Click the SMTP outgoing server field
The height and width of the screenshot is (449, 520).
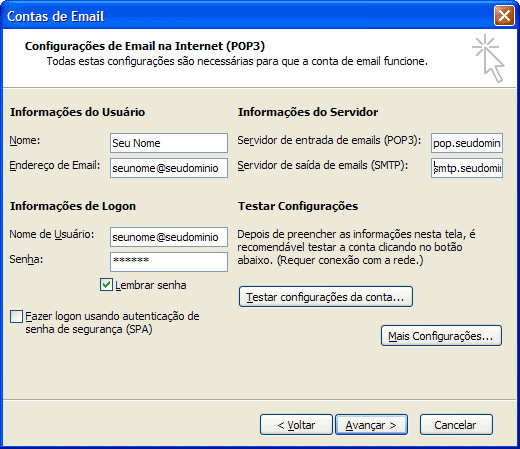tap(467, 168)
